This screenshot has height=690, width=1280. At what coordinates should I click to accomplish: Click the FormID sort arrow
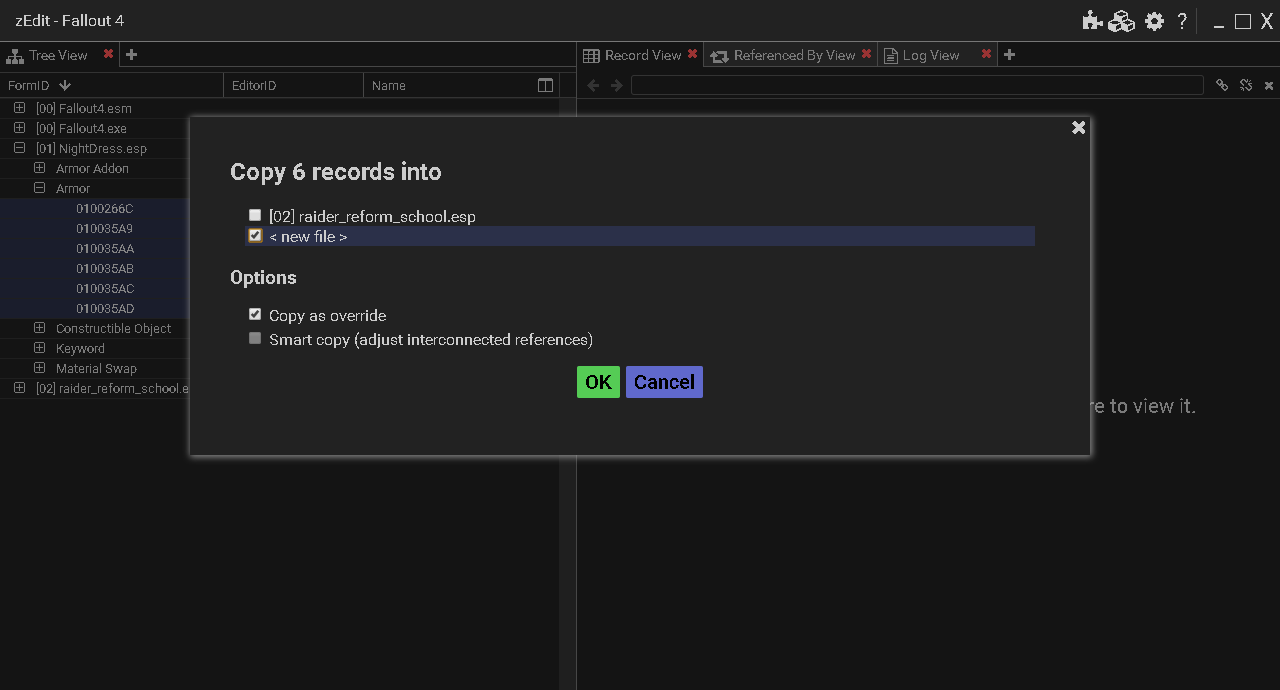[65, 86]
